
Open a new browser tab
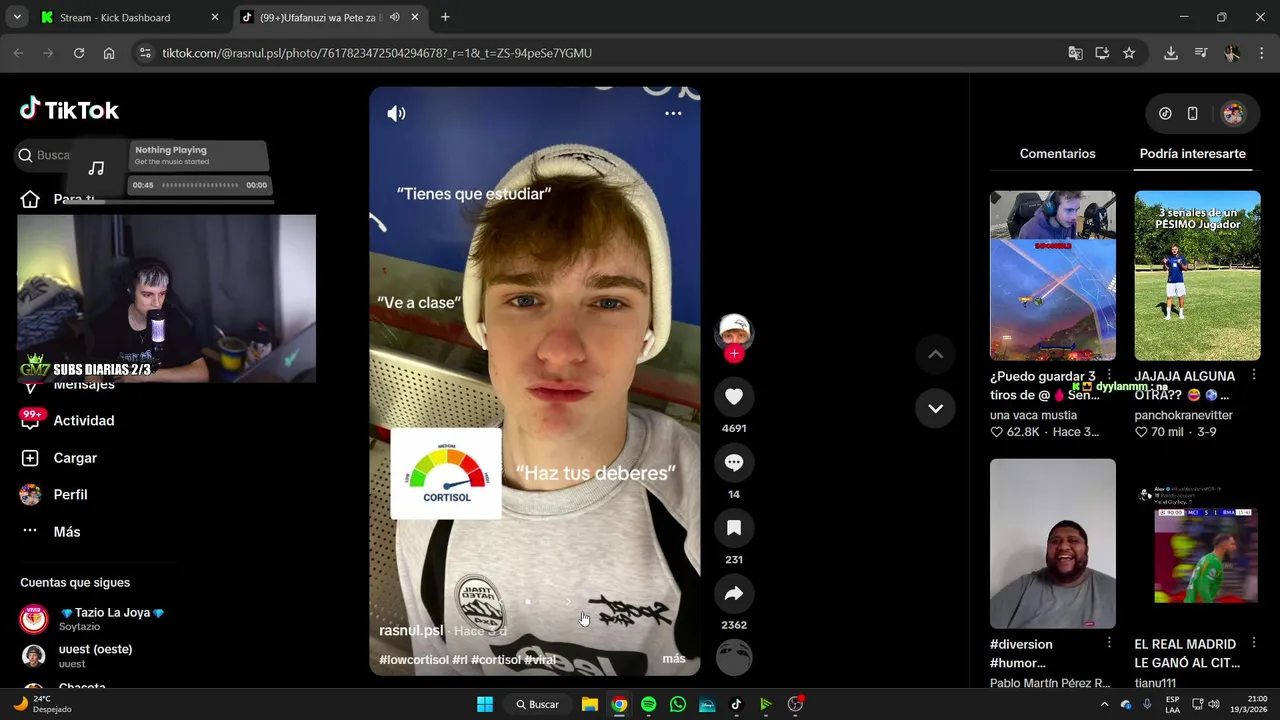point(445,17)
